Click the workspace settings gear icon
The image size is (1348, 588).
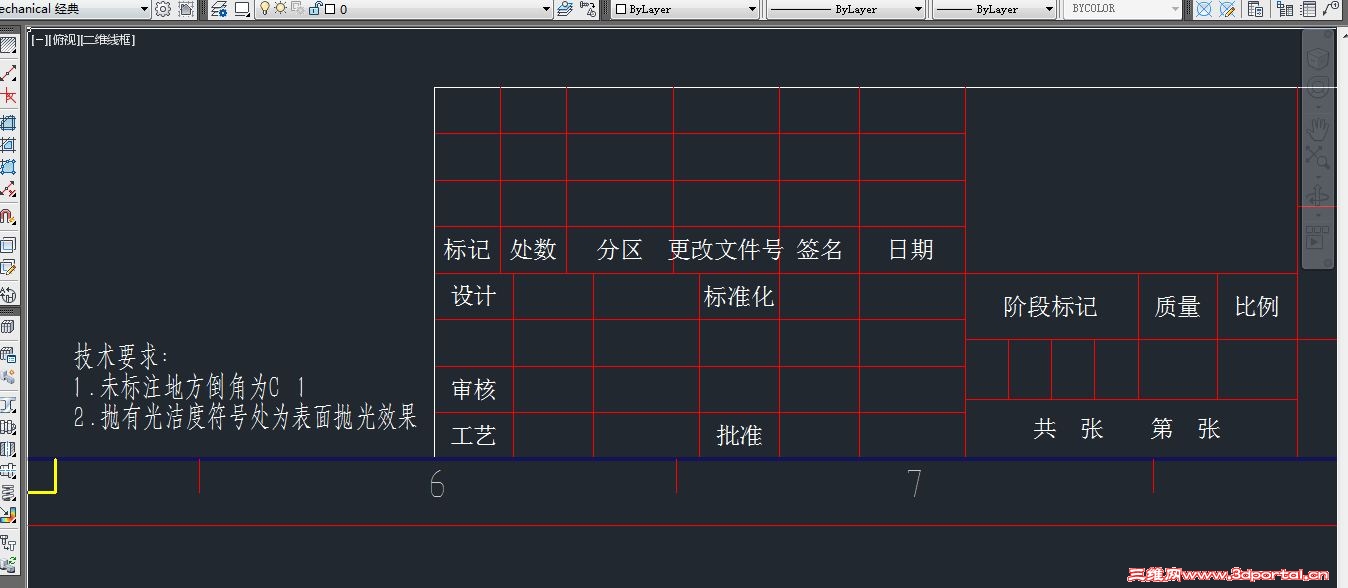[x=162, y=8]
